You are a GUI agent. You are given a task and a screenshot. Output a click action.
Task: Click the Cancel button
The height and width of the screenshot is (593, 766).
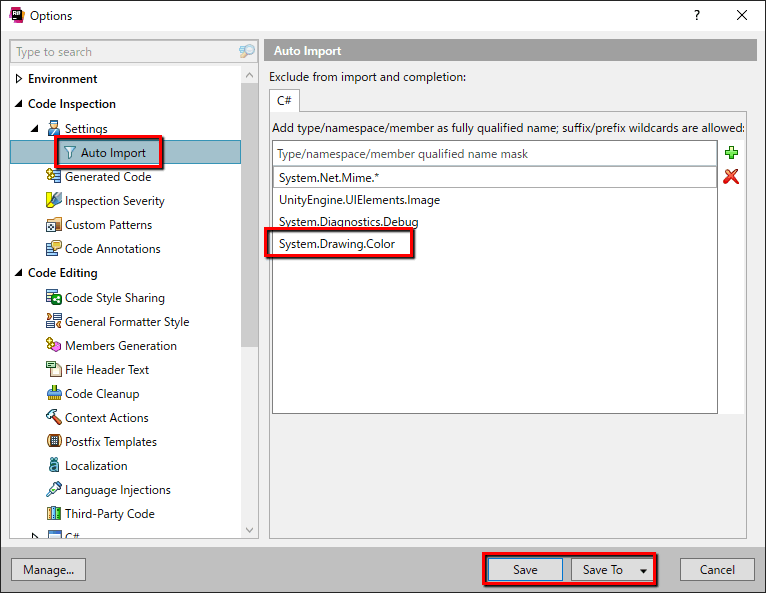[x=717, y=570]
